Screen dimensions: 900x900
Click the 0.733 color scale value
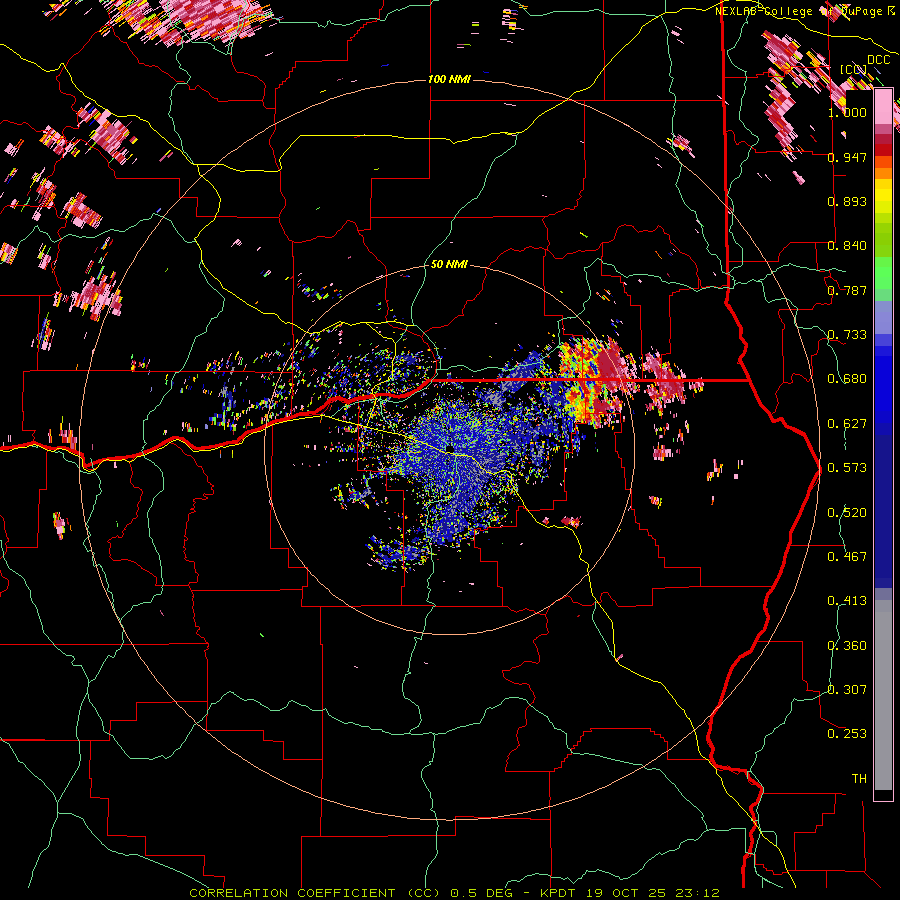847,335
